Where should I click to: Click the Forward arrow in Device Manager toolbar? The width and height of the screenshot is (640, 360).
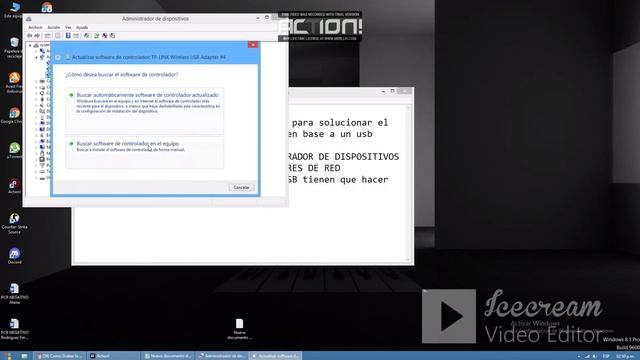pos(37,36)
